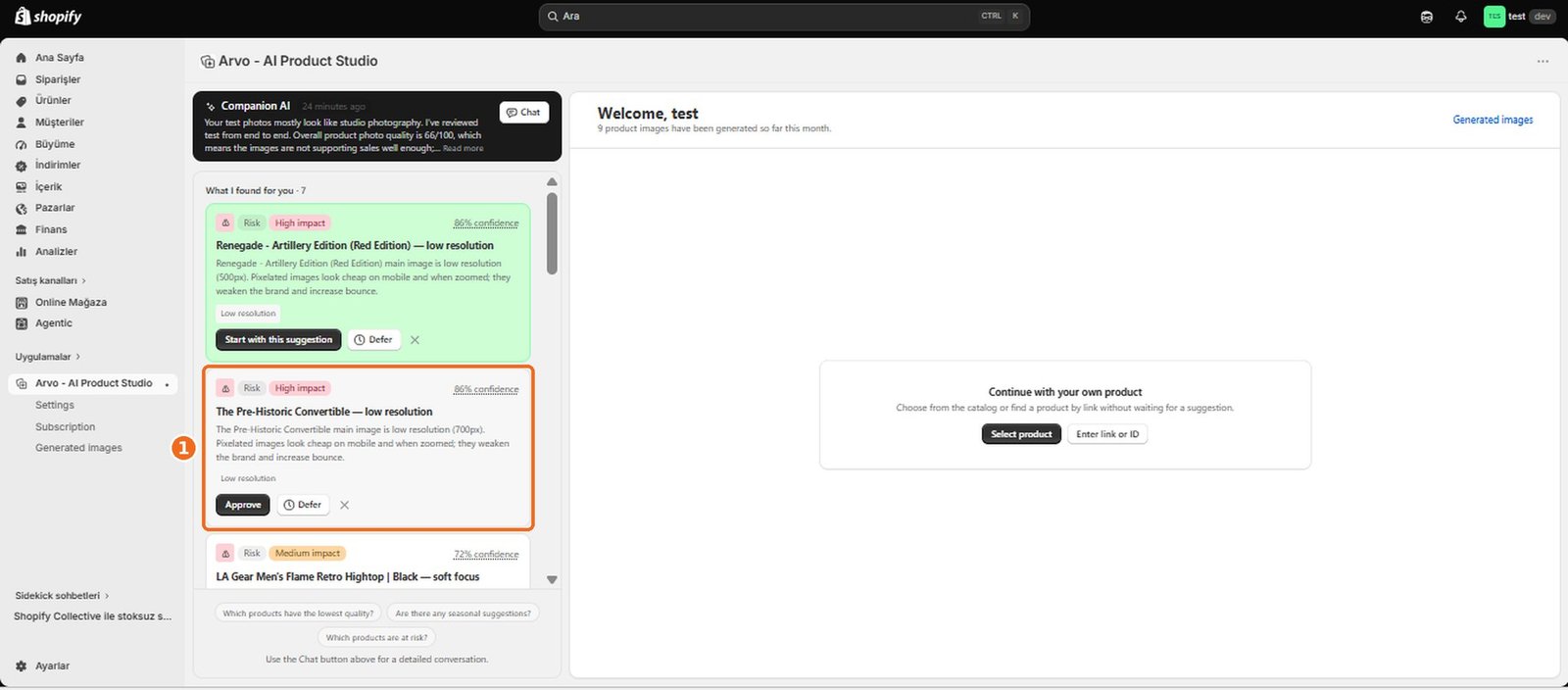Dismiss Pre-Historic Convertible suggestion with X
The width and height of the screenshot is (1568, 690).
344,505
